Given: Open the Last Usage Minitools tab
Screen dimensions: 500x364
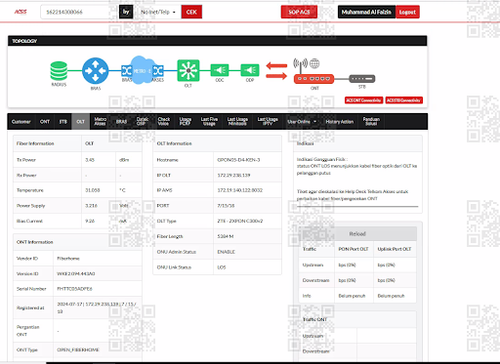Looking at the screenshot, I should point(237,121).
